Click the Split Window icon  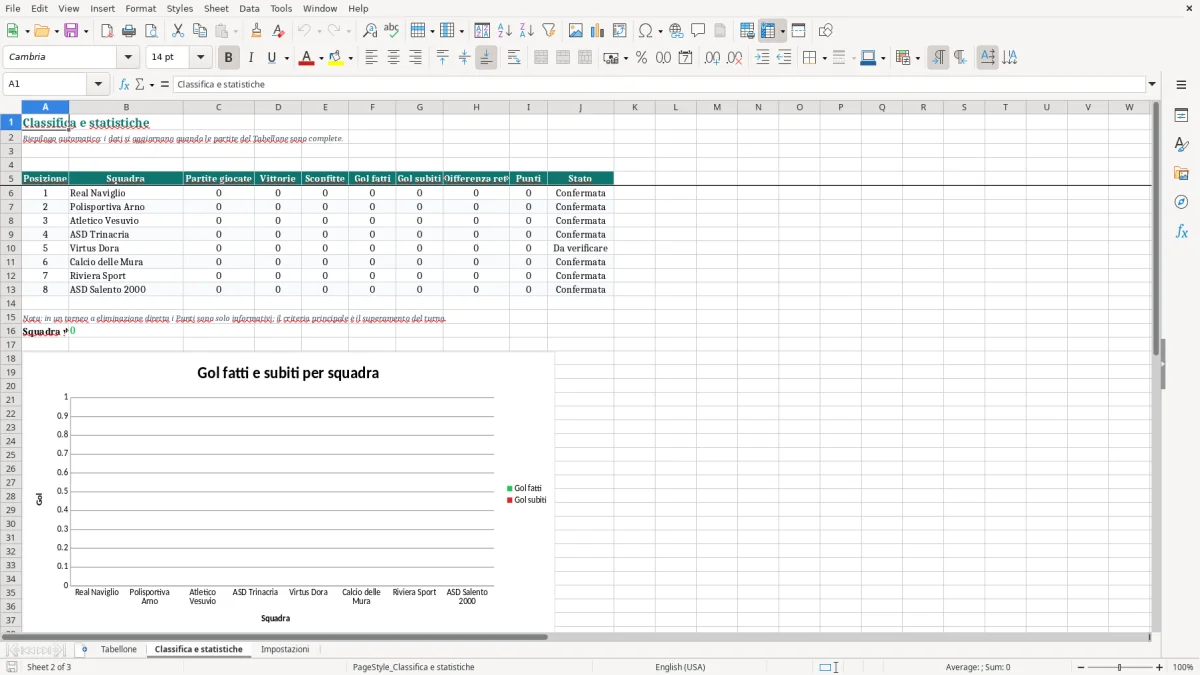[x=798, y=31]
